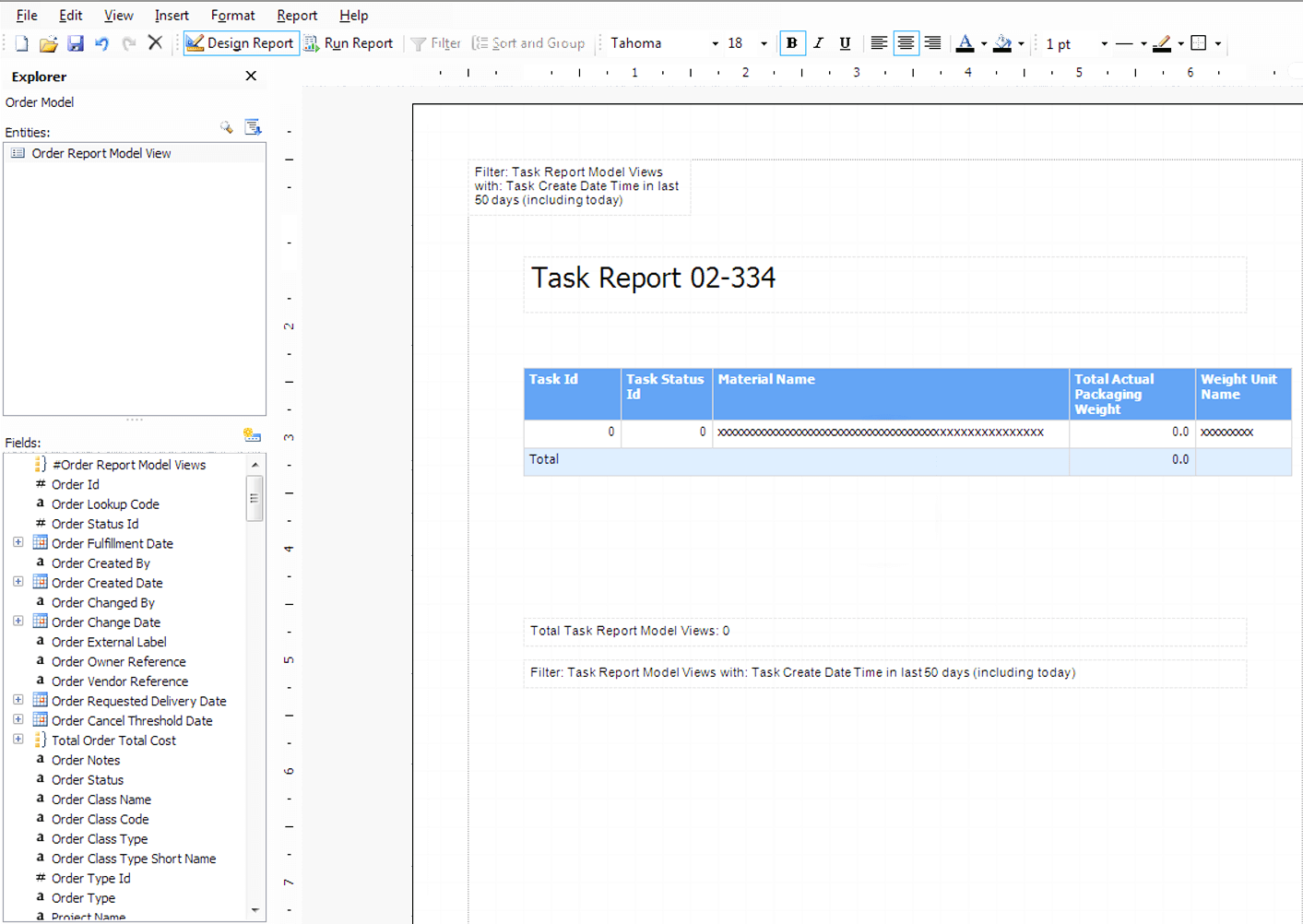Switch to Design Report mode

pos(241,43)
